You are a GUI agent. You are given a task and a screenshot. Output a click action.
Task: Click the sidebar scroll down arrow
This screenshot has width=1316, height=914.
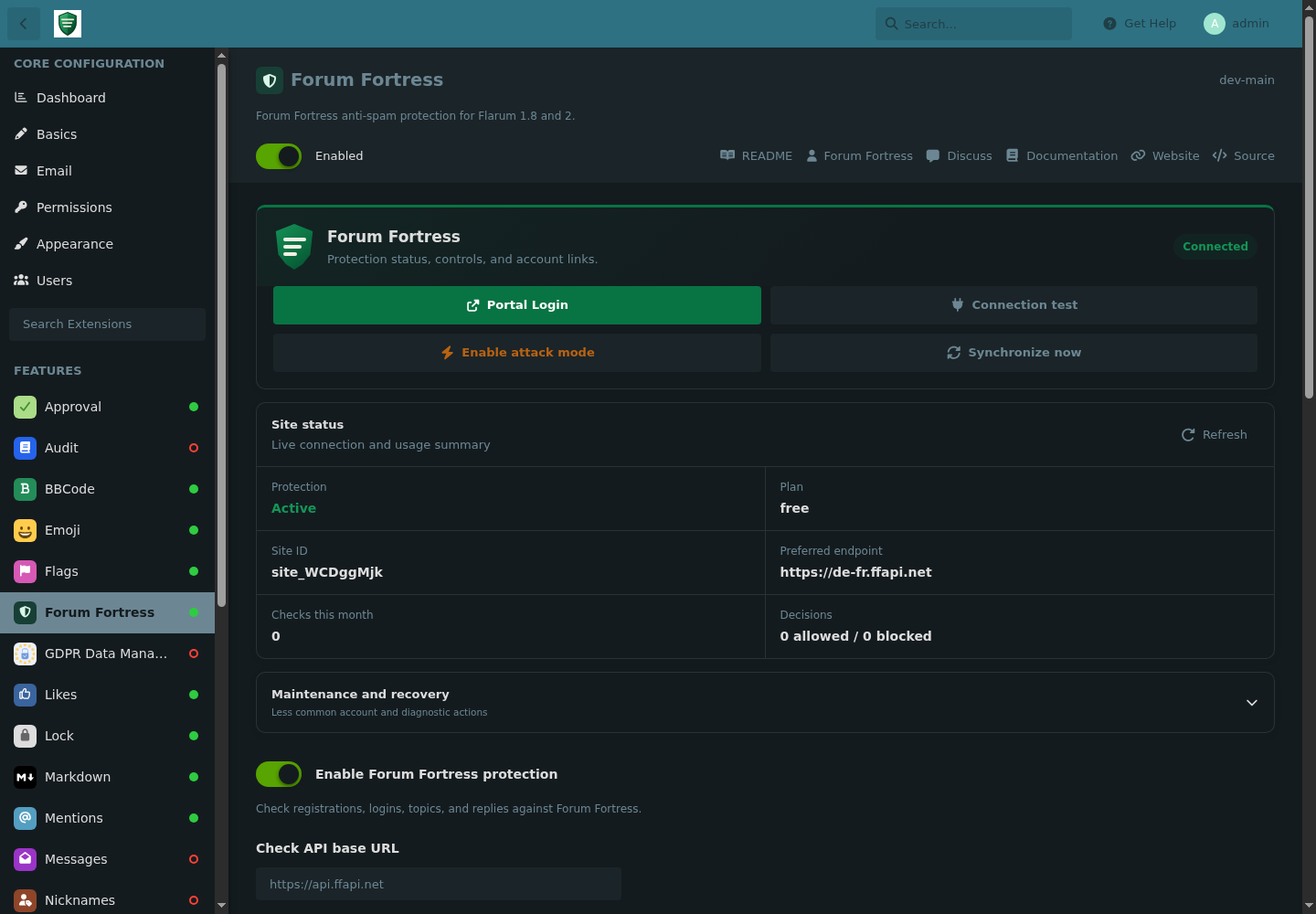[221, 906]
